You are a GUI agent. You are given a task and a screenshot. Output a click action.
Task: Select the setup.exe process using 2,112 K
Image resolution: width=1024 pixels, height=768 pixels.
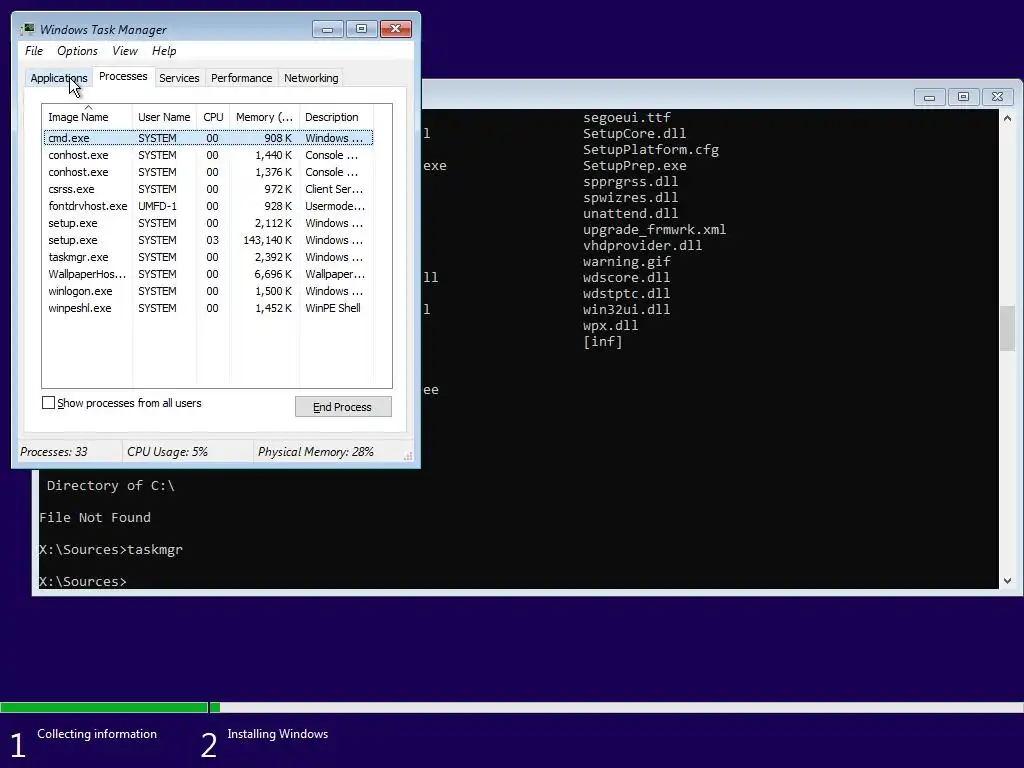tap(208, 223)
